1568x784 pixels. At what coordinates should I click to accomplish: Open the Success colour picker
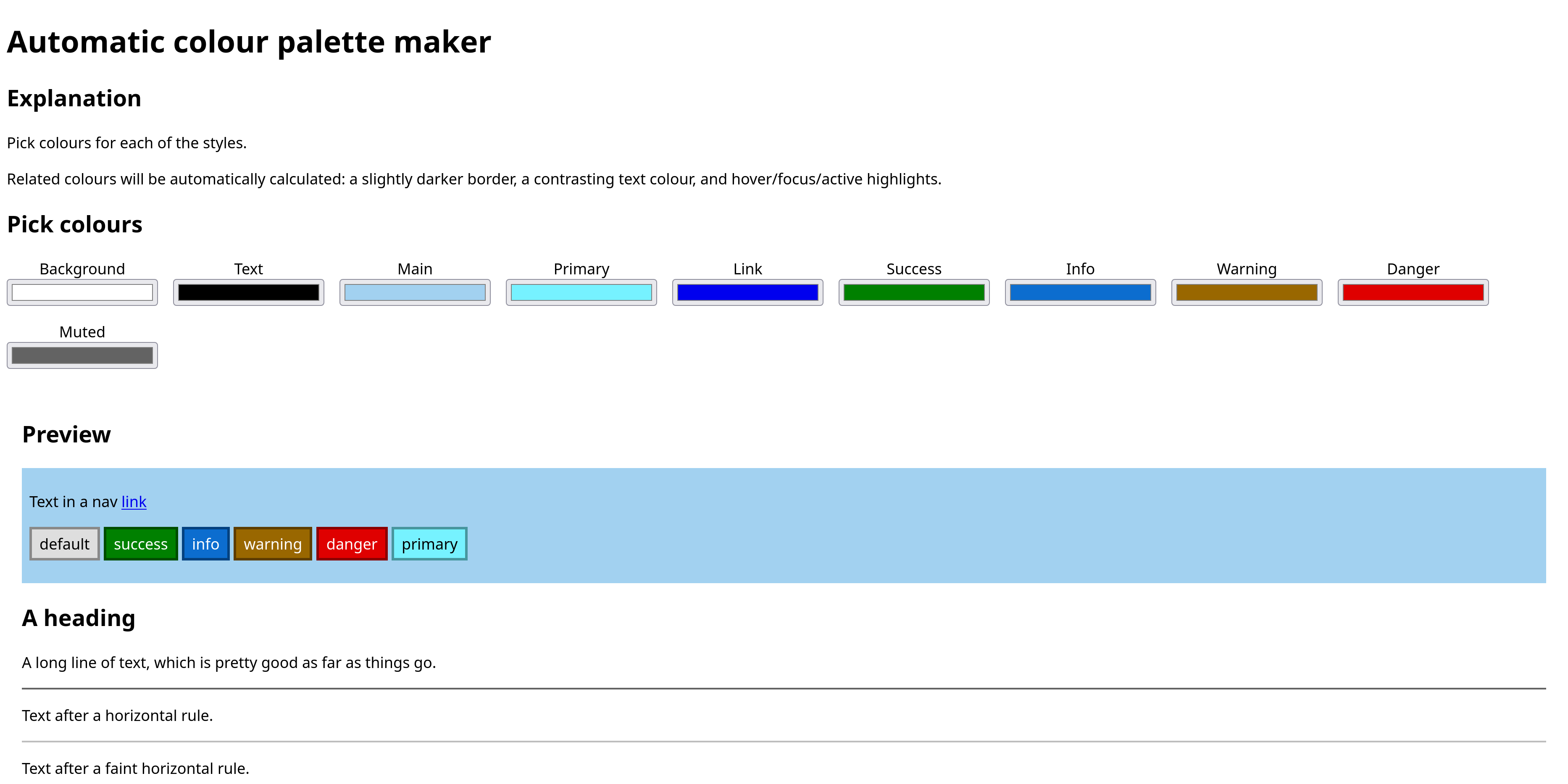pyautogui.click(x=914, y=292)
